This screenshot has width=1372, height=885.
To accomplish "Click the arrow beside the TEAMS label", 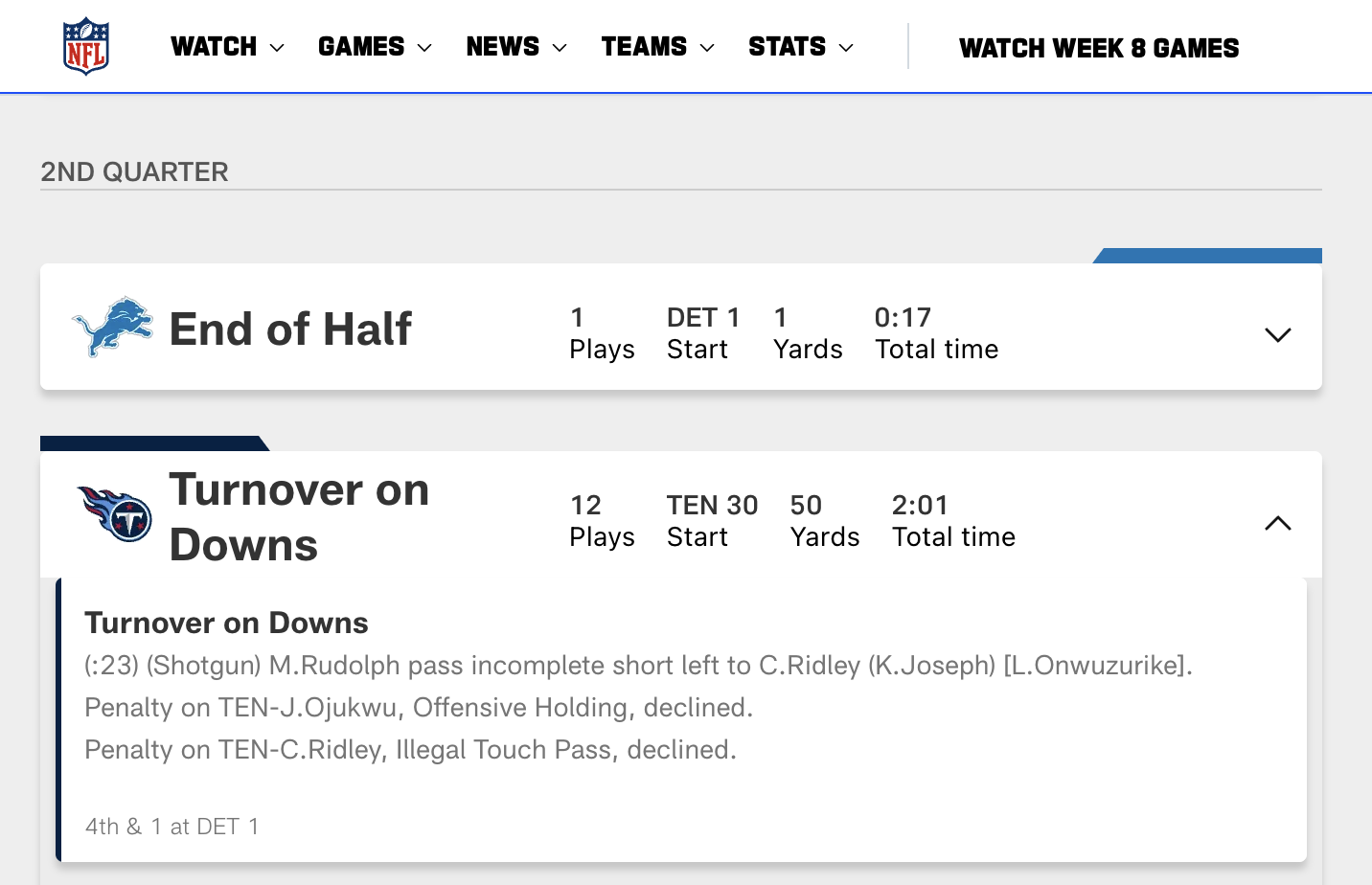I will pyautogui.click(x=707, y=48).
